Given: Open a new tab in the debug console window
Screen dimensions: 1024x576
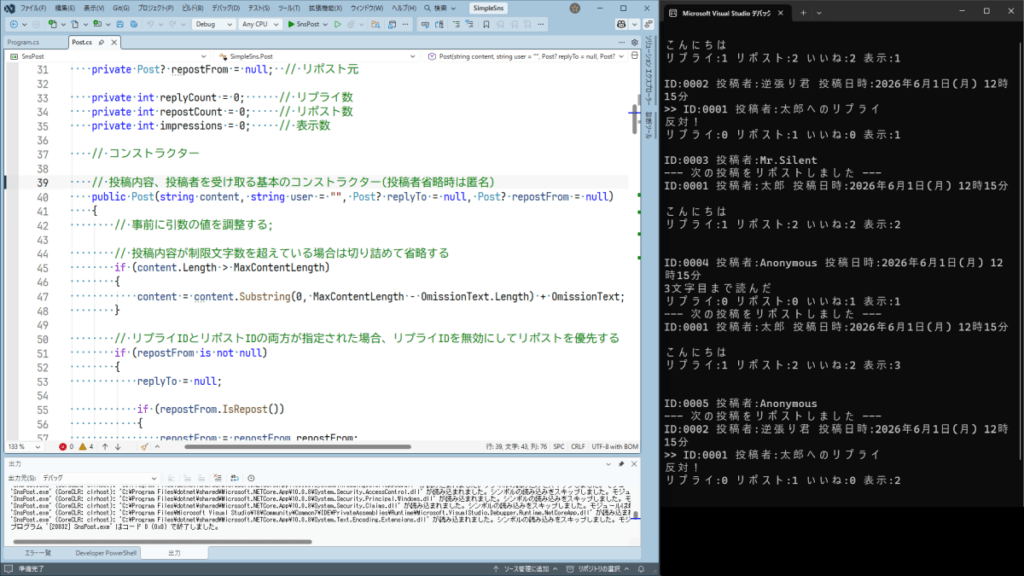Looking at the screenshot, I should coord(803,12).
